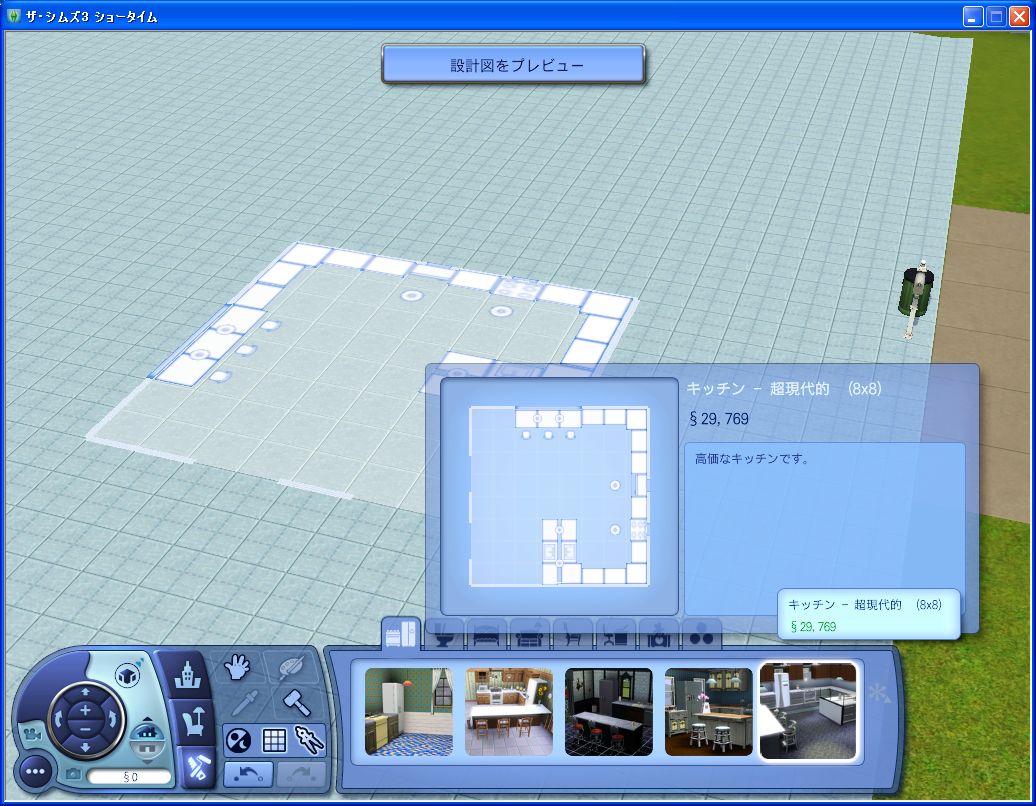Minimize the Sims 3 window

click(x=972, y=17)
